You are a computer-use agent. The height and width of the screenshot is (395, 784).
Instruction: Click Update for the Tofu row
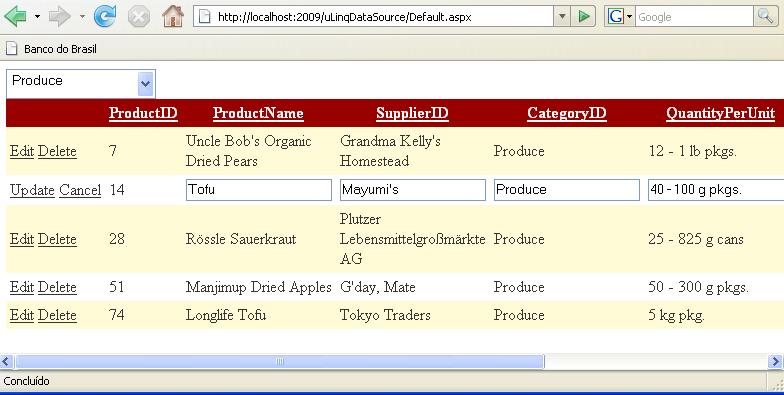[x=32, y=190]
